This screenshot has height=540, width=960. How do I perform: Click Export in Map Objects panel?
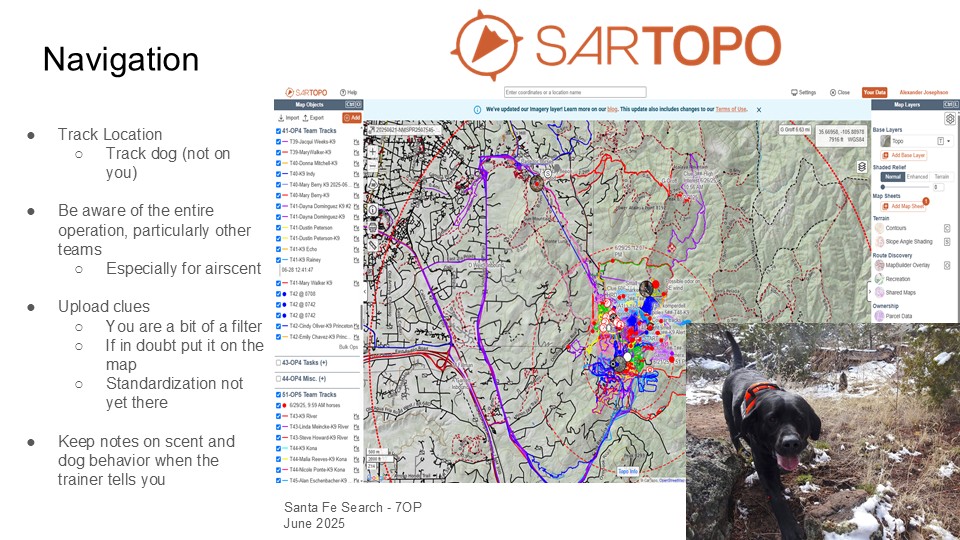(x=313, y=118)
